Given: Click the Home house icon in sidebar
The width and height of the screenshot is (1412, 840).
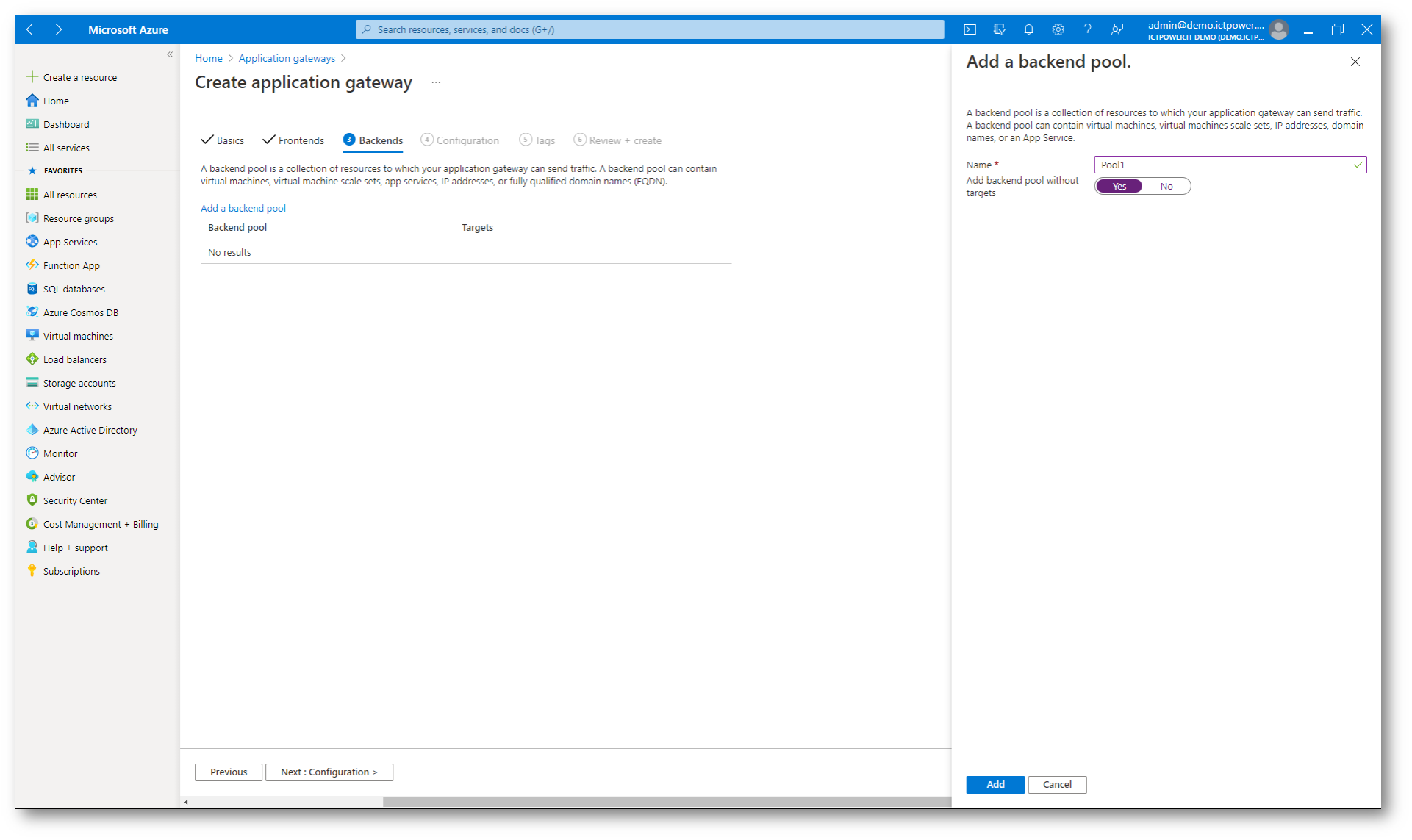Looking at the screenshot, I should (32, 100).
